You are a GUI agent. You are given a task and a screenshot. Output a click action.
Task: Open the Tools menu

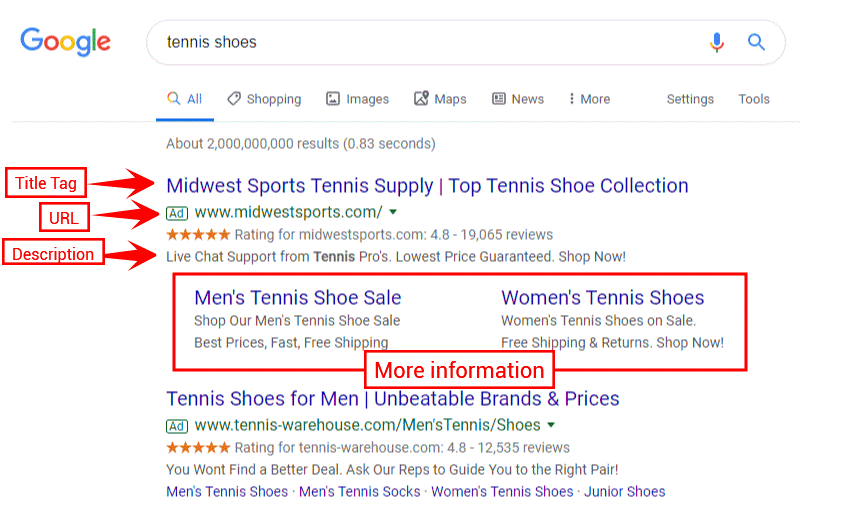754,99
